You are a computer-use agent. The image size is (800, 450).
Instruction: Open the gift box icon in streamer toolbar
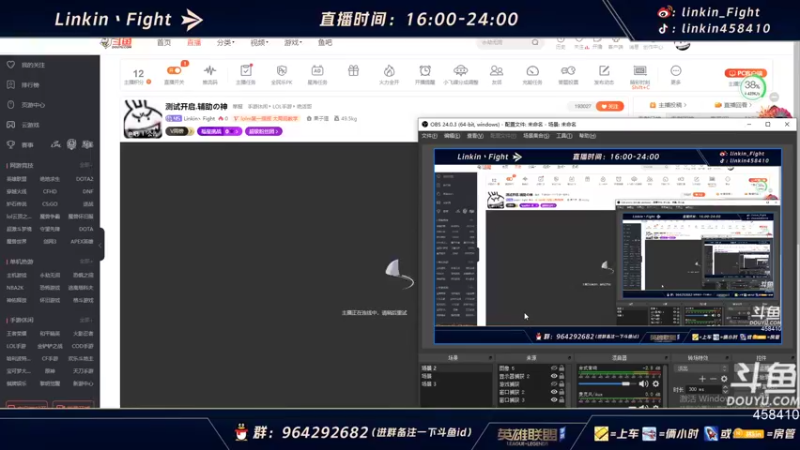(353, 70)
